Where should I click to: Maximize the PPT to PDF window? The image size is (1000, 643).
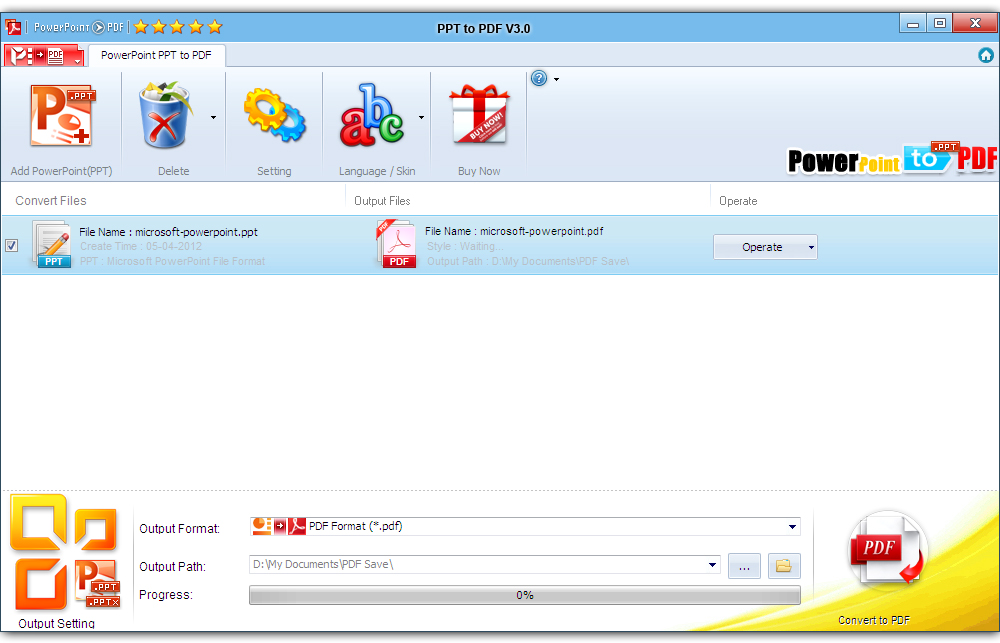coord(939,23)
